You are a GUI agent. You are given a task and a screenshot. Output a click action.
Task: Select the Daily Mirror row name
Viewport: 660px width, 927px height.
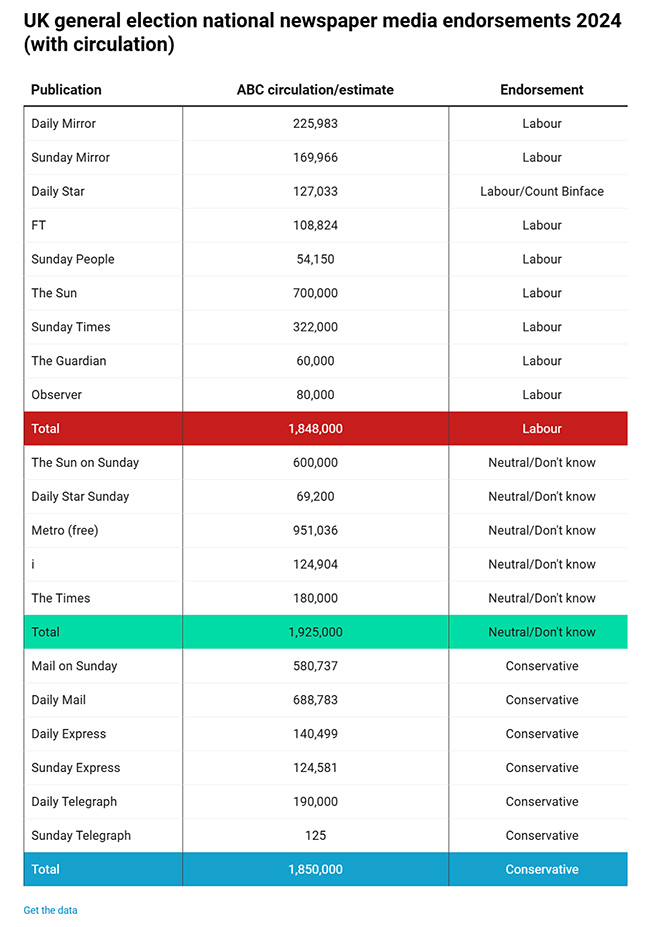(64, 124)
